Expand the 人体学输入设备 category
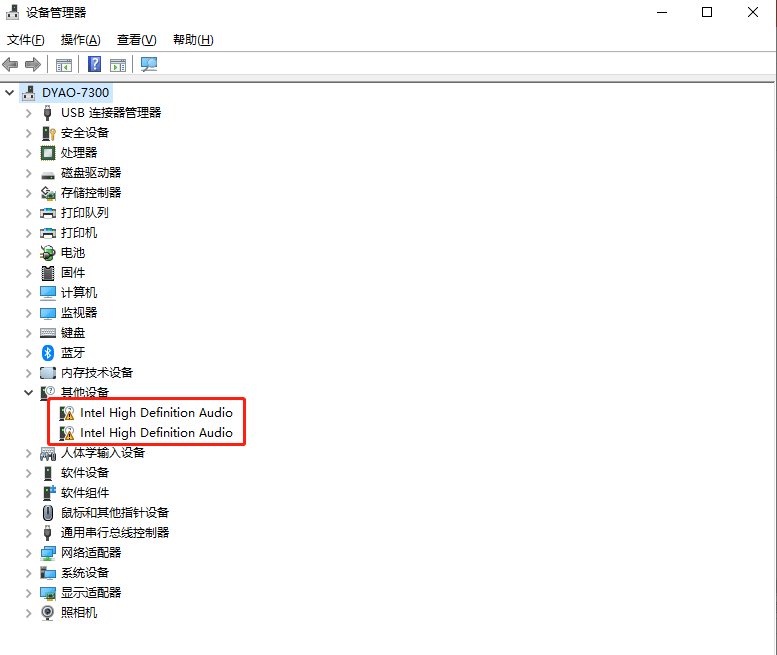Screen dimensions: 777x655 [29, 453]
